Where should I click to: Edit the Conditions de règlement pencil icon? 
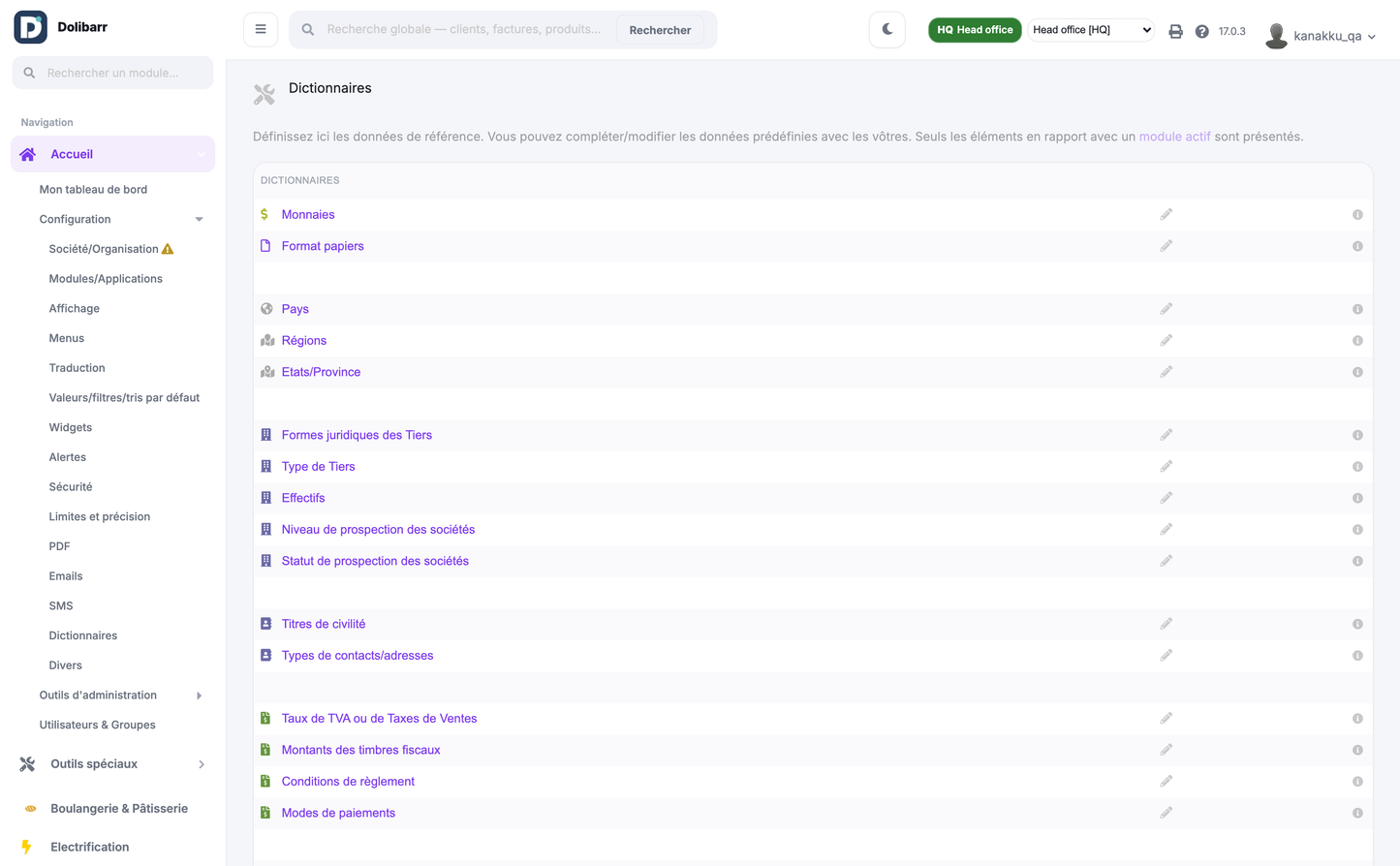pos(1167,781)
